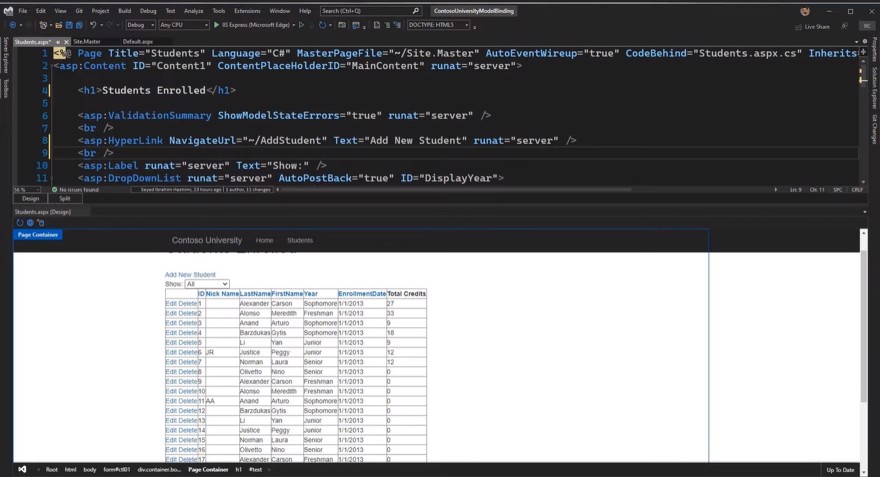Open the Debug configuration dropdown
Viewport: 880px width, 477px height.
pyautogui.click(x=140, y=25)
